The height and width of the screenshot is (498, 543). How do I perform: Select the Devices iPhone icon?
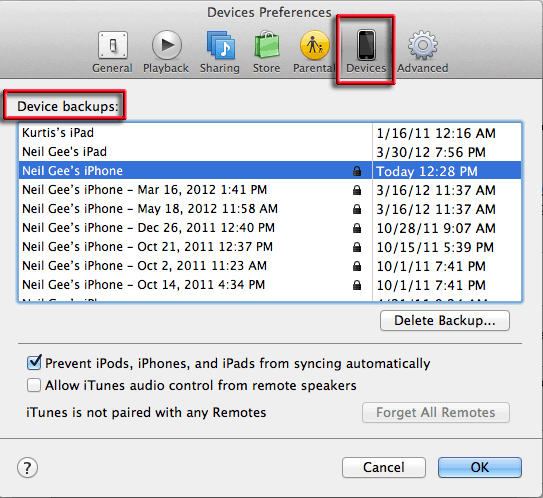pos(366,45)
